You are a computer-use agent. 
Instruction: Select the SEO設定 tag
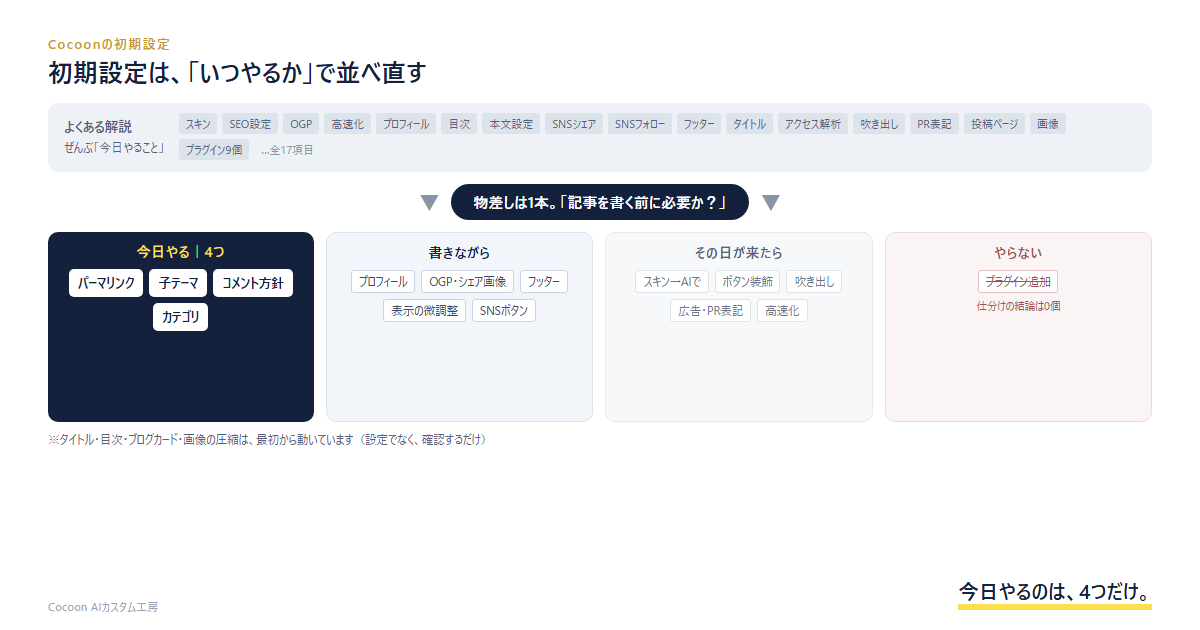tap(250, 124)
